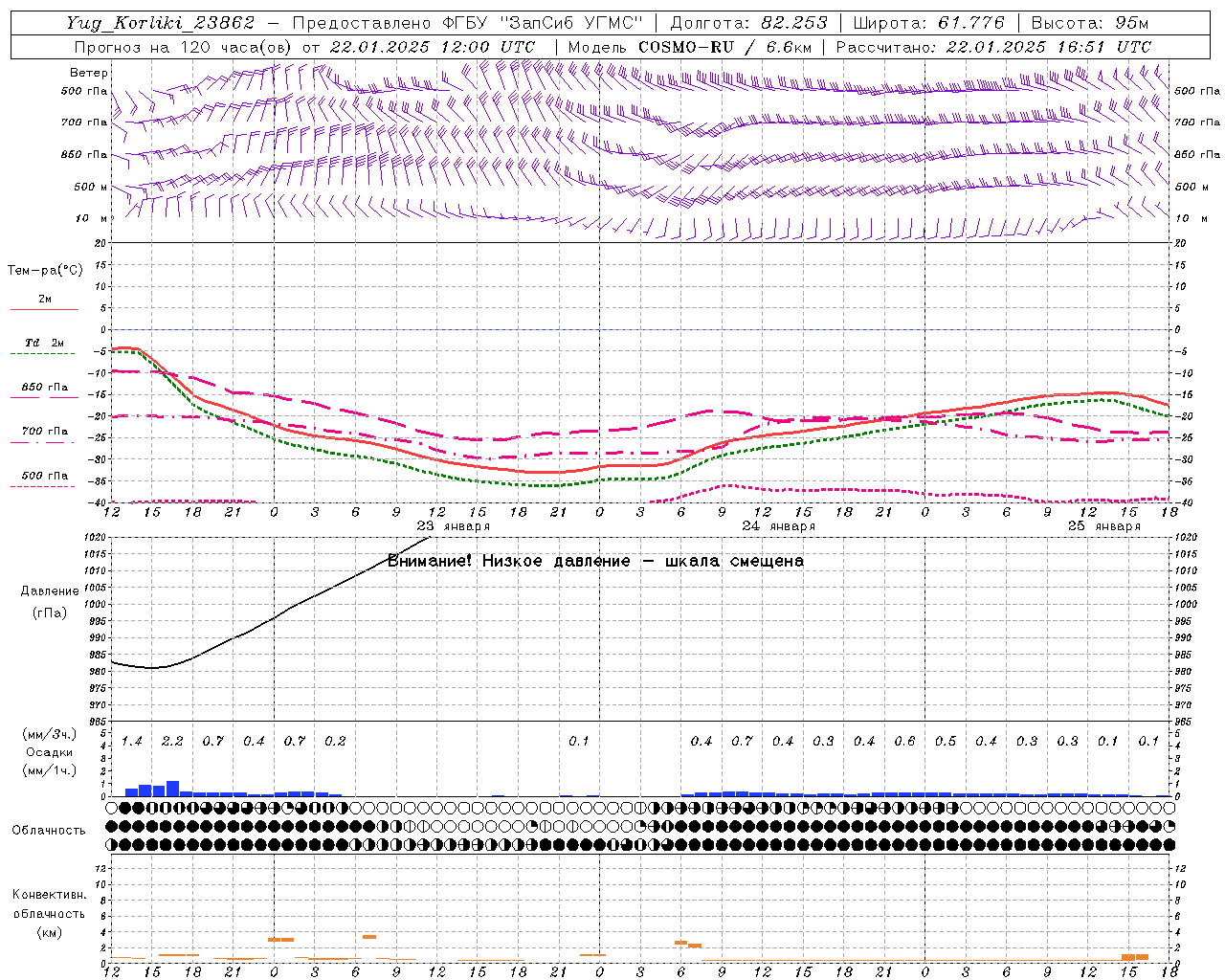
Task: Click the Долгота: 82.253 header value
Action: [x=748, y=24]
